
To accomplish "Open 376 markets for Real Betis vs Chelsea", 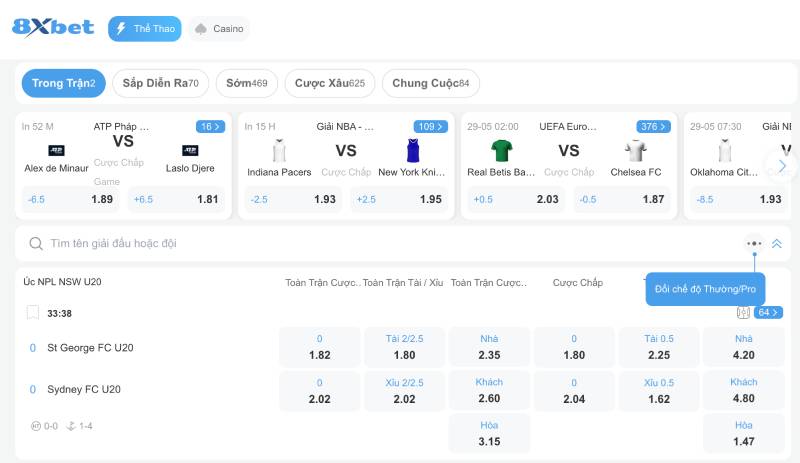I will tap(653, 127).
